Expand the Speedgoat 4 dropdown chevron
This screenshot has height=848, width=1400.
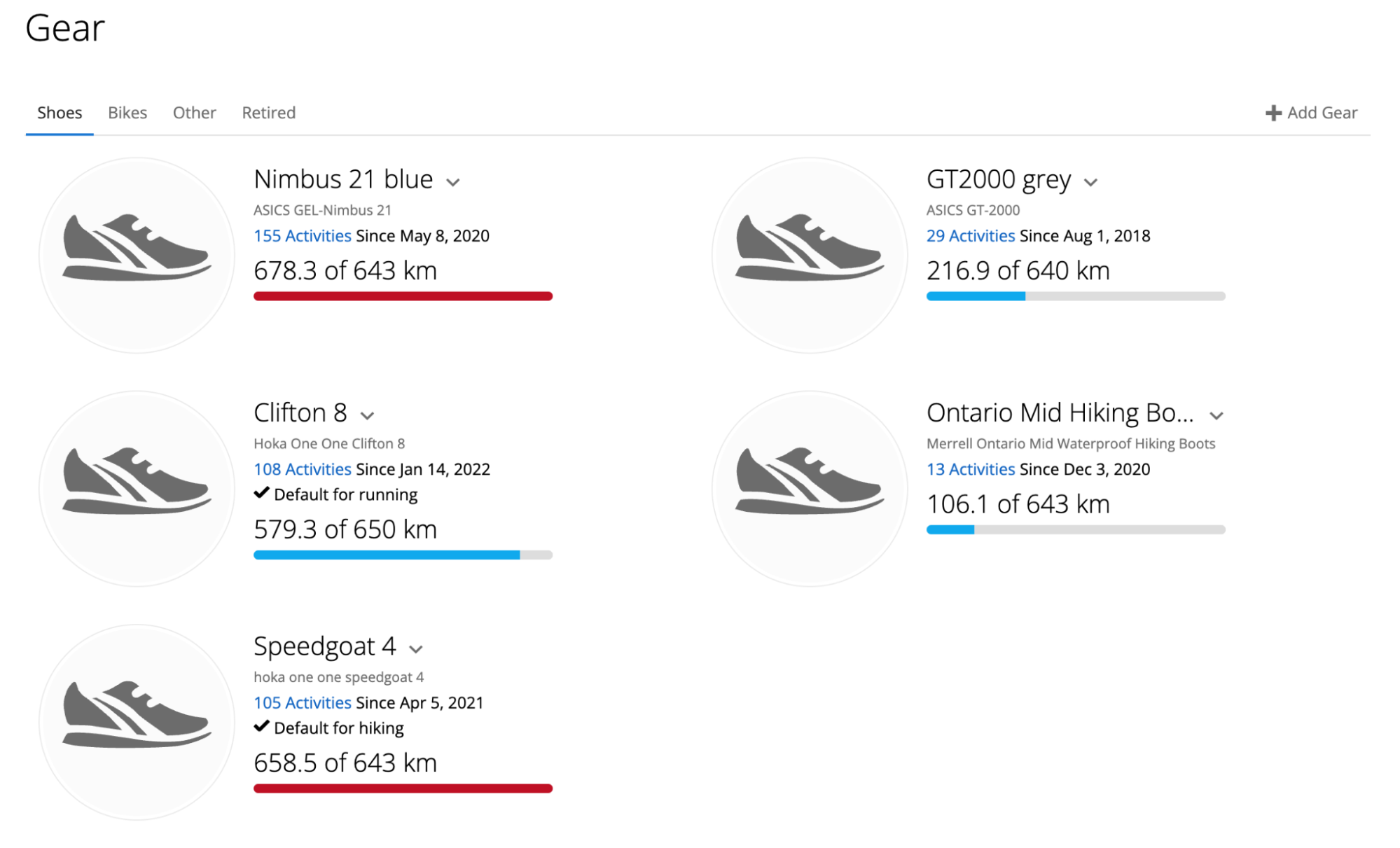tap(416, 649)
